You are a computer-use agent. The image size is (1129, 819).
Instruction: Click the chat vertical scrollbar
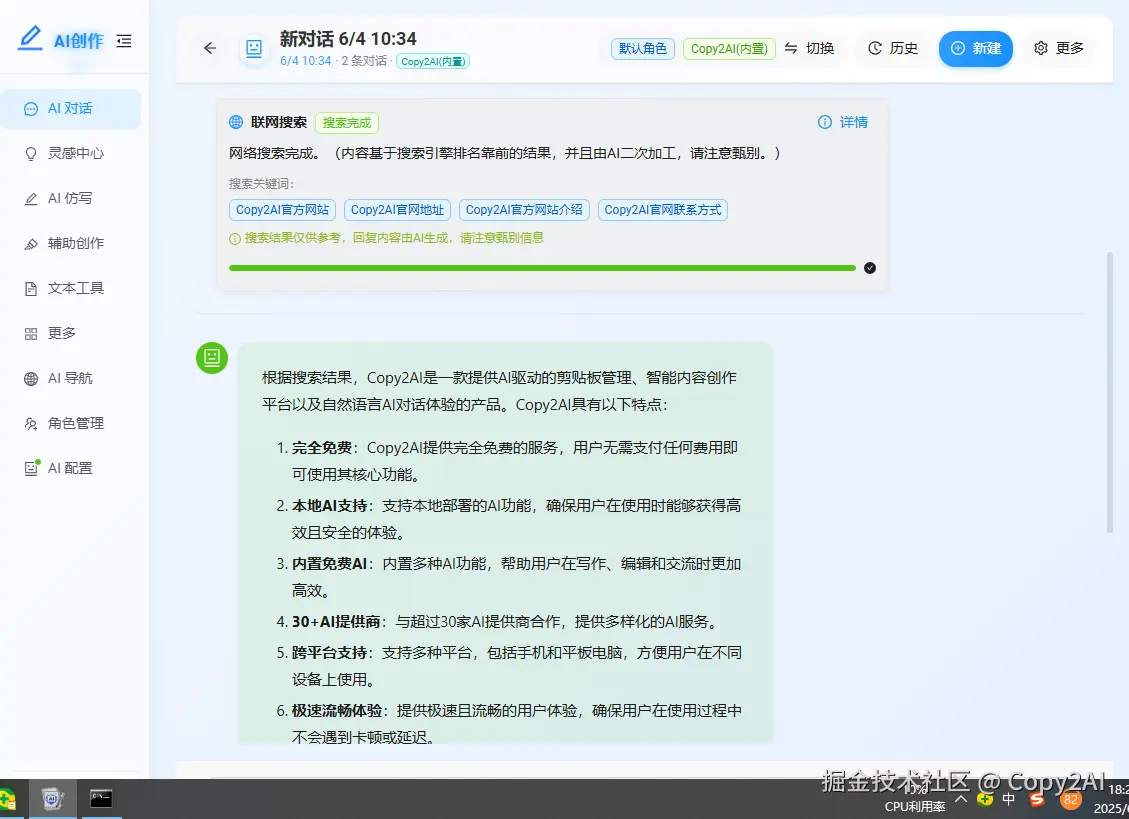pyautogui.click(x=1110, y=393)
